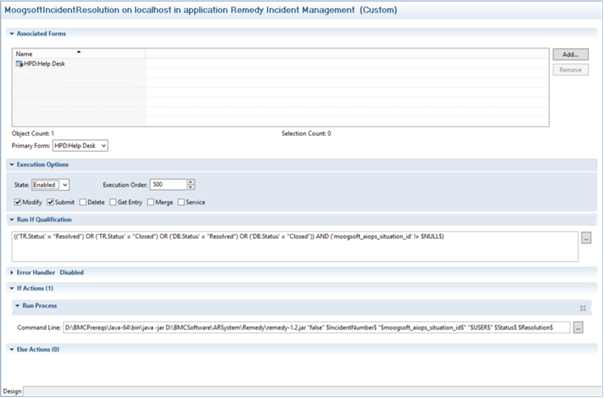This screenshot has width=604, height=398.
Task: Click the Command Line input field
Action: [316, 327]
